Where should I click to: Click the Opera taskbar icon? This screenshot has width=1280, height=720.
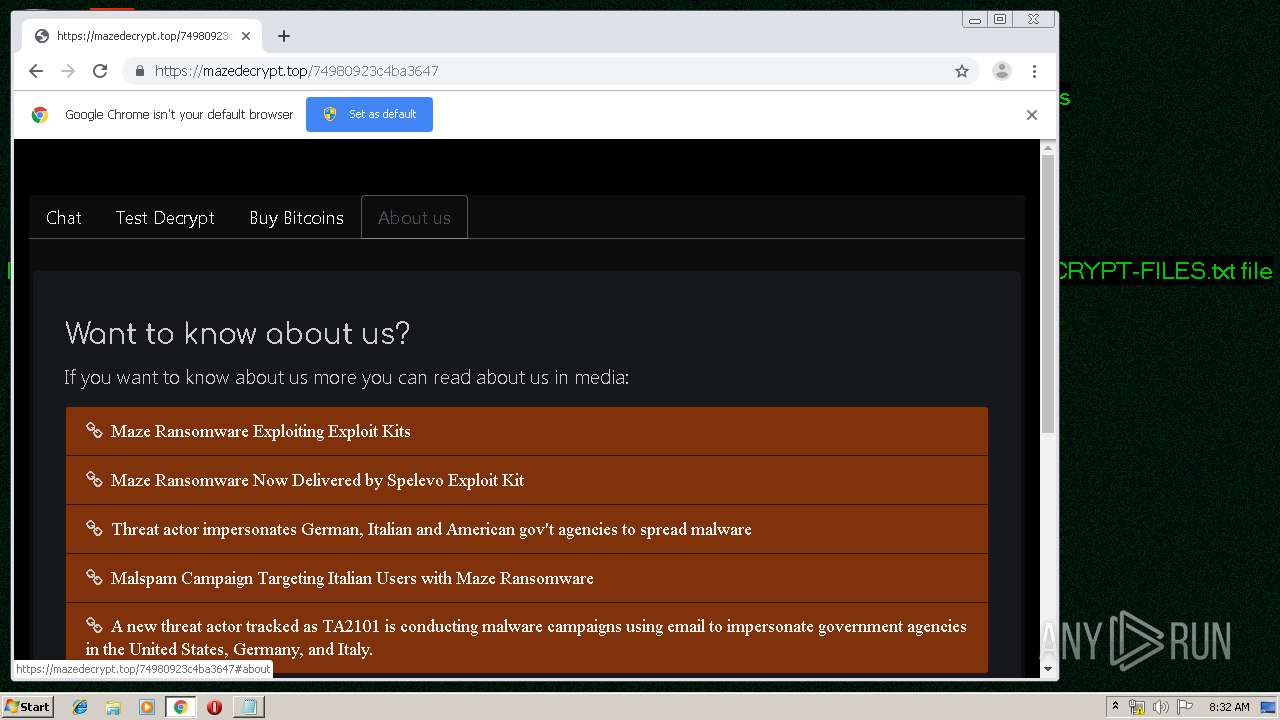[x=214, y=707]
